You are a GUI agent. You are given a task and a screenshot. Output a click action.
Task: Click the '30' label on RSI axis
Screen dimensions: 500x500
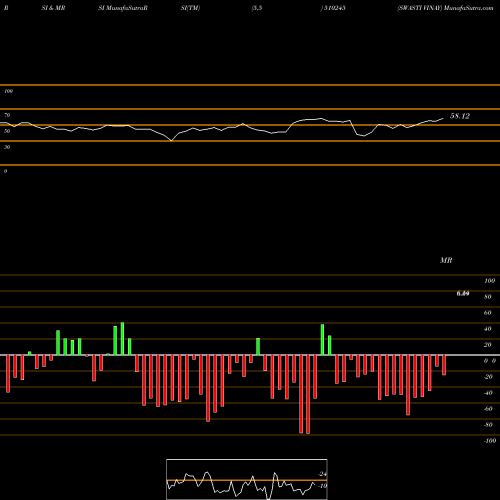(x=7, y=147)
